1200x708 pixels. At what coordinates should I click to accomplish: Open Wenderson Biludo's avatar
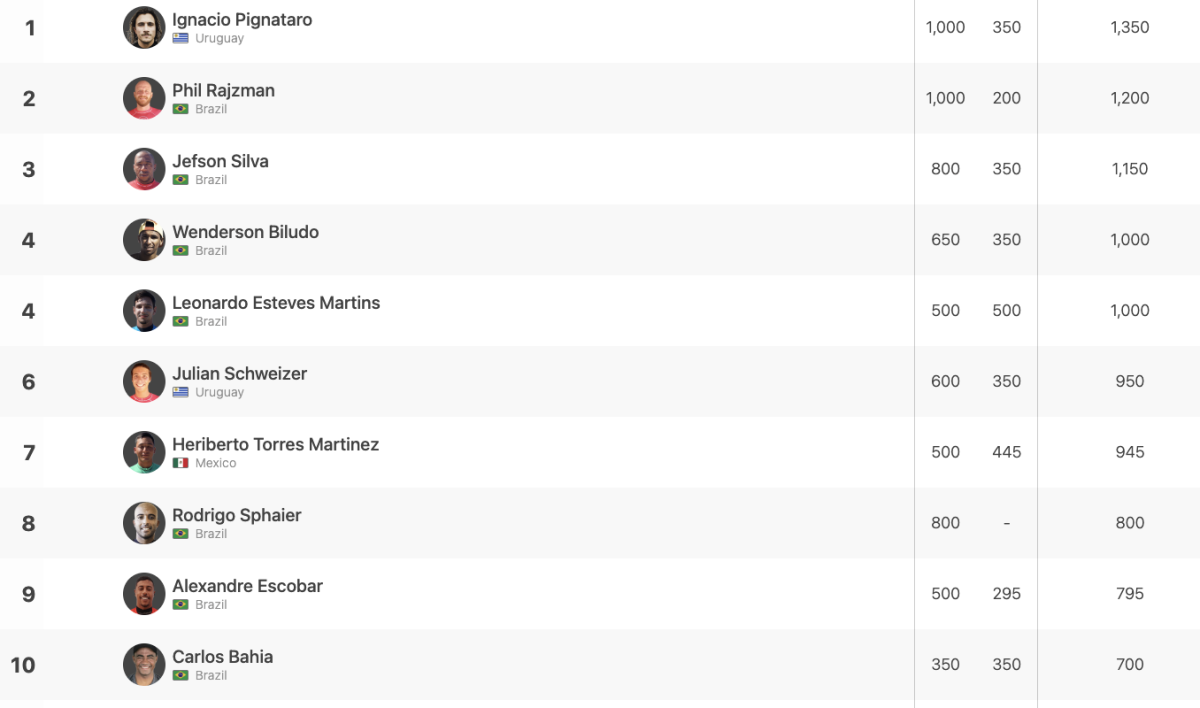coord(144,240)
